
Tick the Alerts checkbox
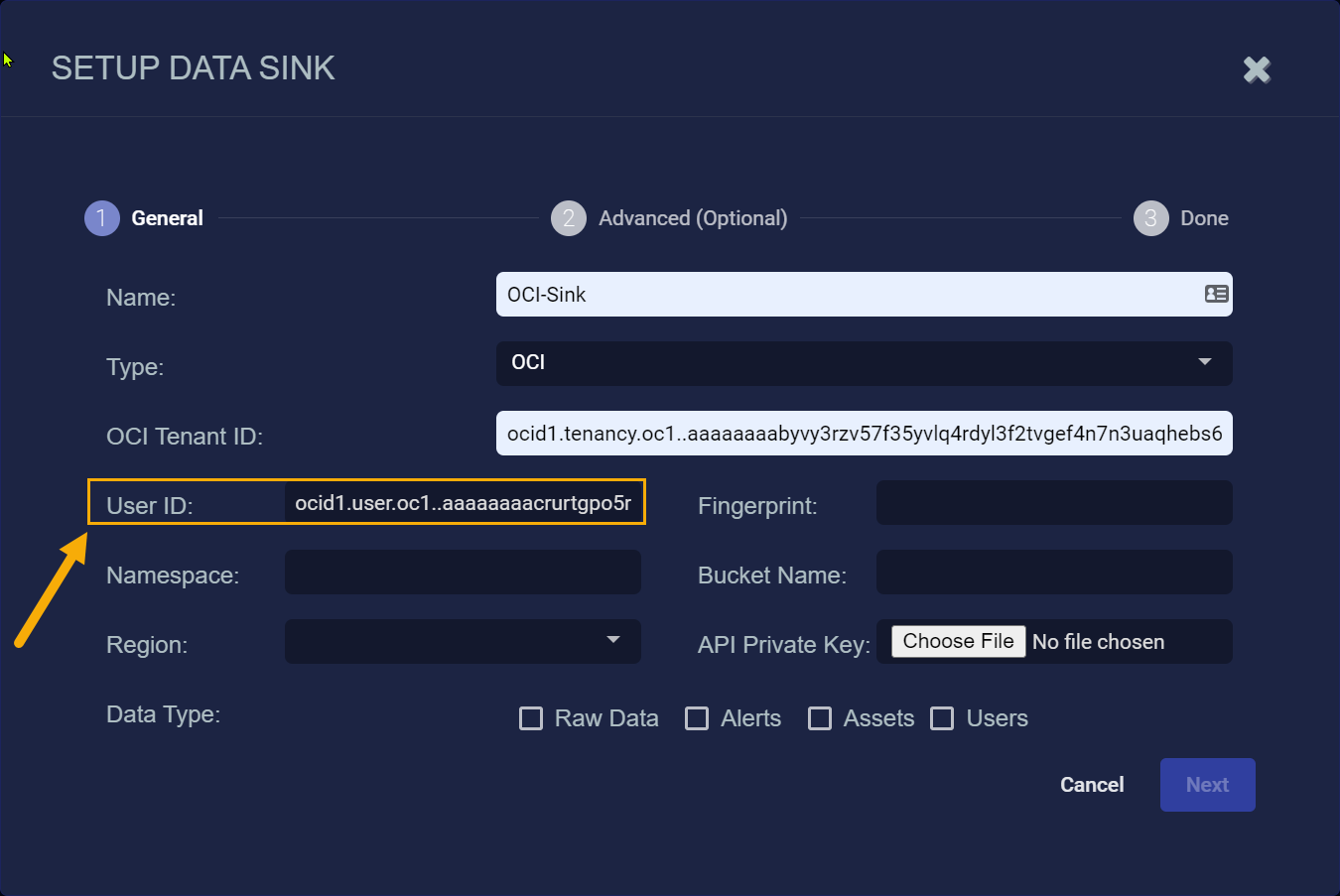point(697,718)
